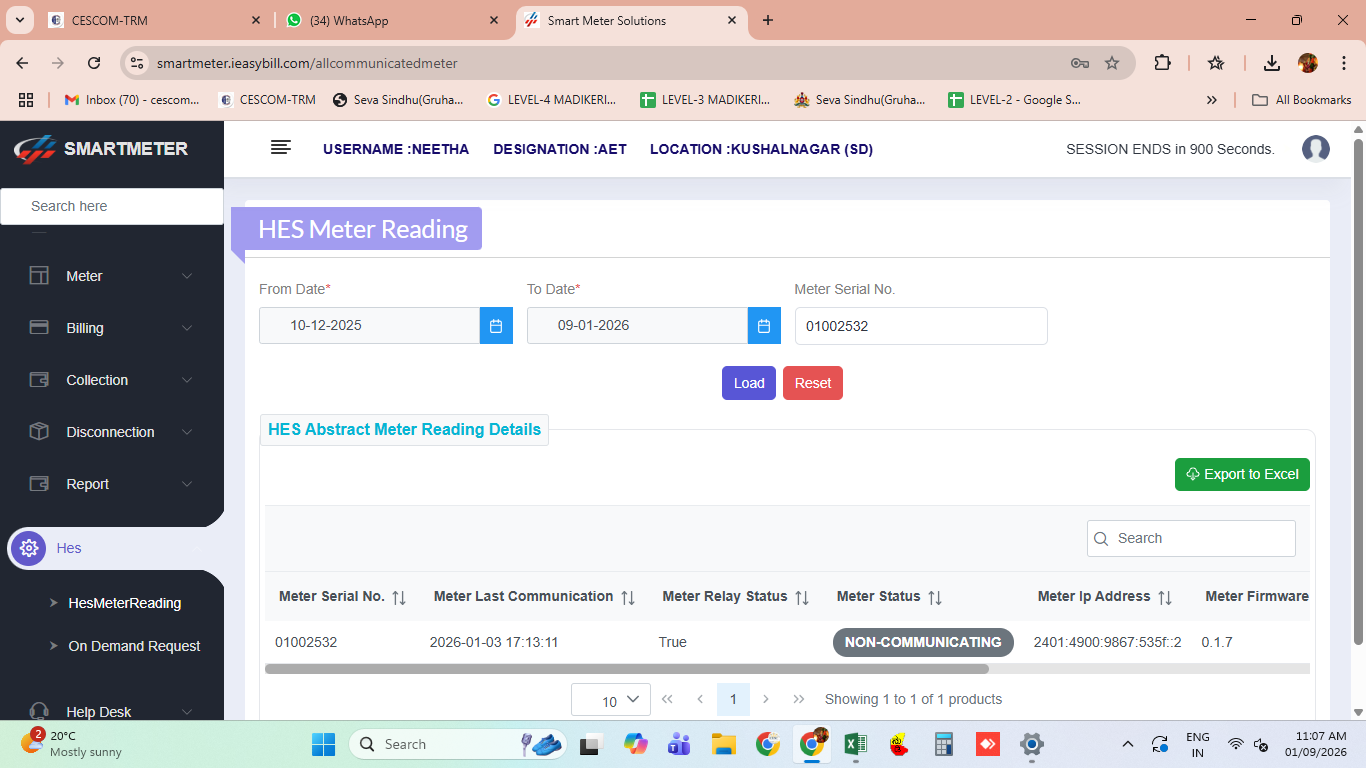Open the browser Extensions puzzle icon
This screenshot has width=1366, height=768.
pos(1162,63)
